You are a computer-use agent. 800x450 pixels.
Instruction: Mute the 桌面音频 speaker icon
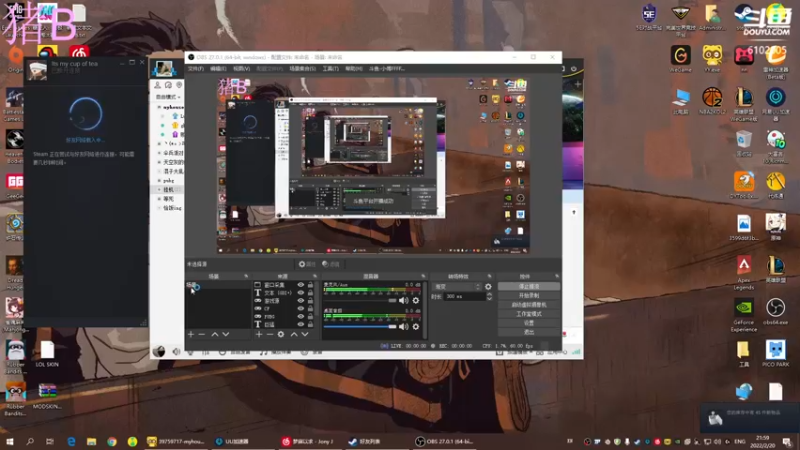coord(404,327)
